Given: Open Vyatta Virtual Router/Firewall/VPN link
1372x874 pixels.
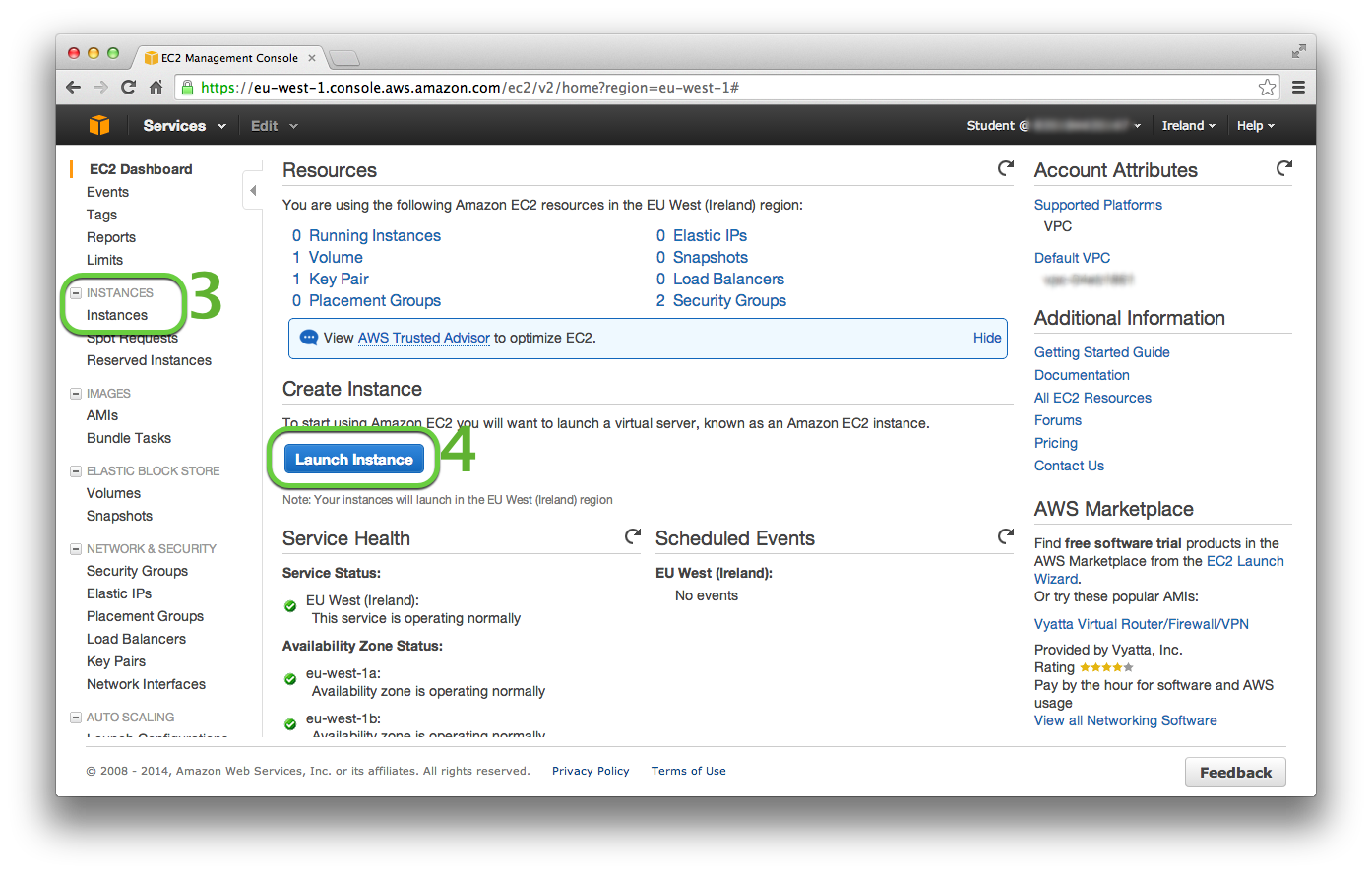Looking at the screenshot, I should [1141, 624].
